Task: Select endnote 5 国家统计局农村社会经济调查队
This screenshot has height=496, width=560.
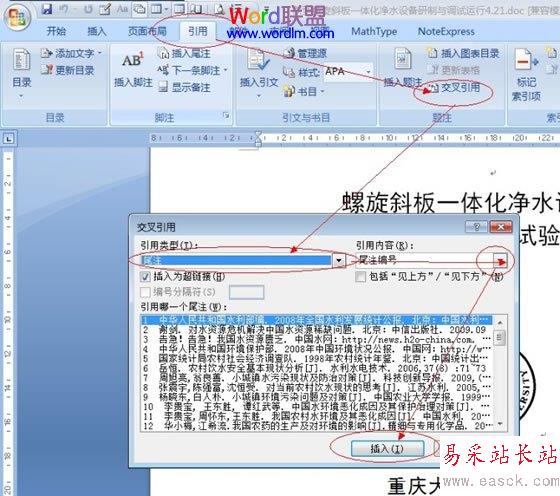Action: pyautogui.click(x=317, y=358)
